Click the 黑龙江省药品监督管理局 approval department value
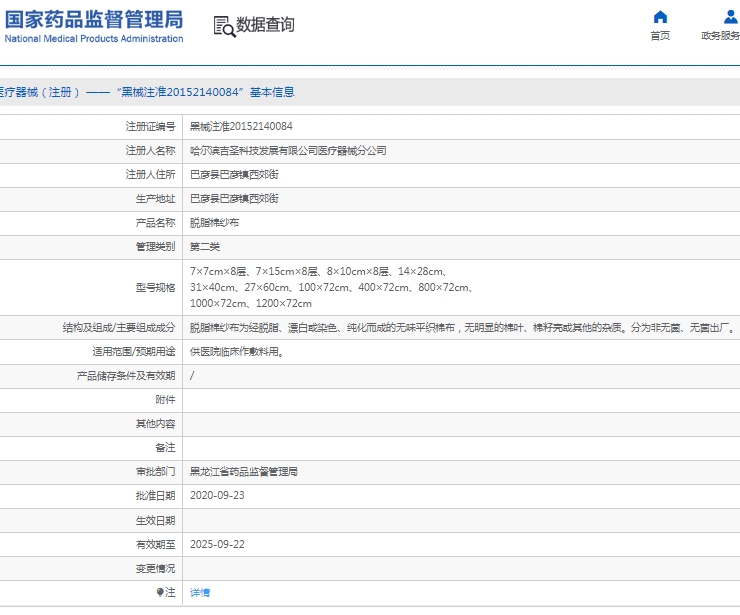Image resolution: width=740 pixels, height=615 pixels. tap(244, 471)
